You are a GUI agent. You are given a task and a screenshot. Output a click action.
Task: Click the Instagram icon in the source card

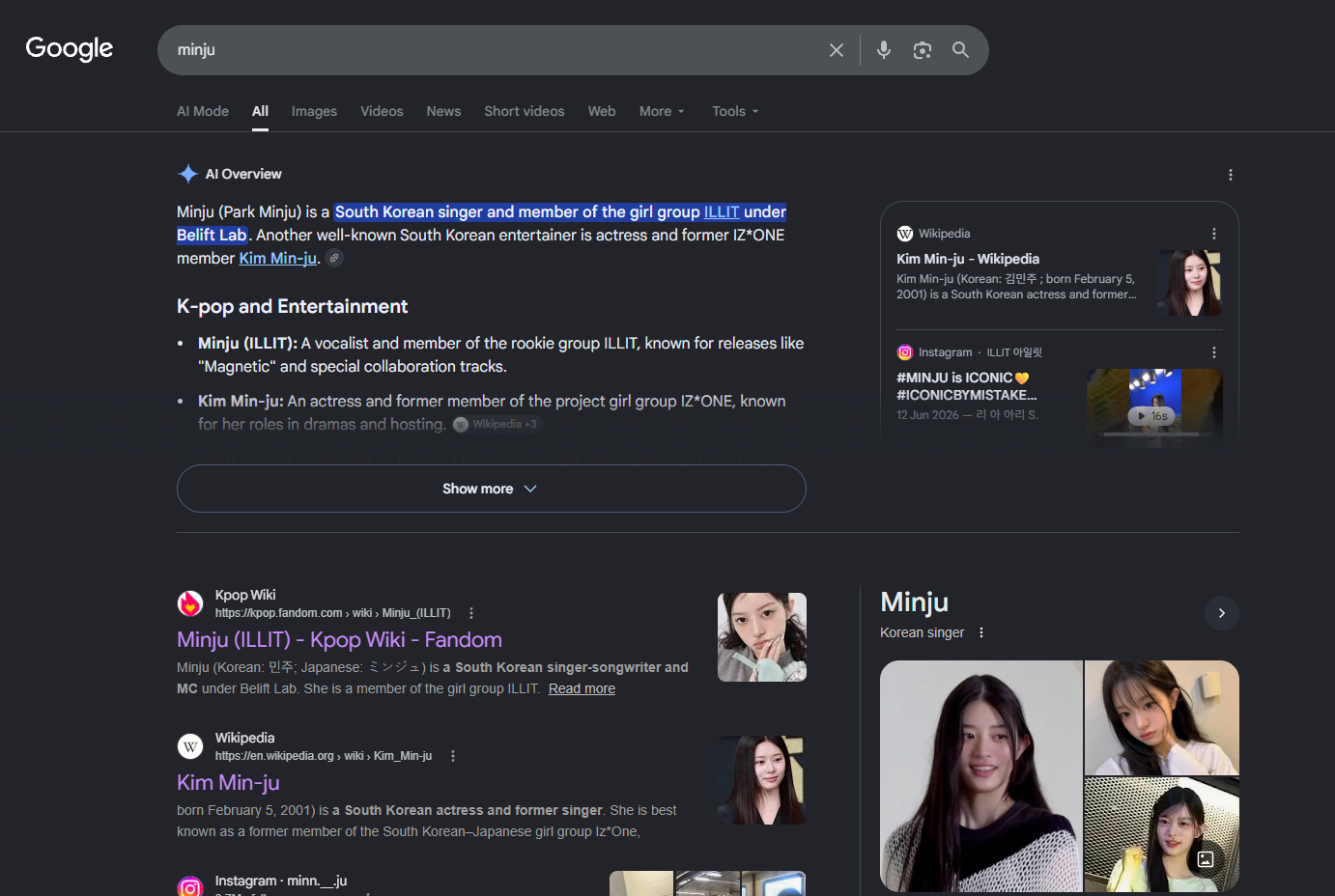pyautogui.click(x=905, y=352)
